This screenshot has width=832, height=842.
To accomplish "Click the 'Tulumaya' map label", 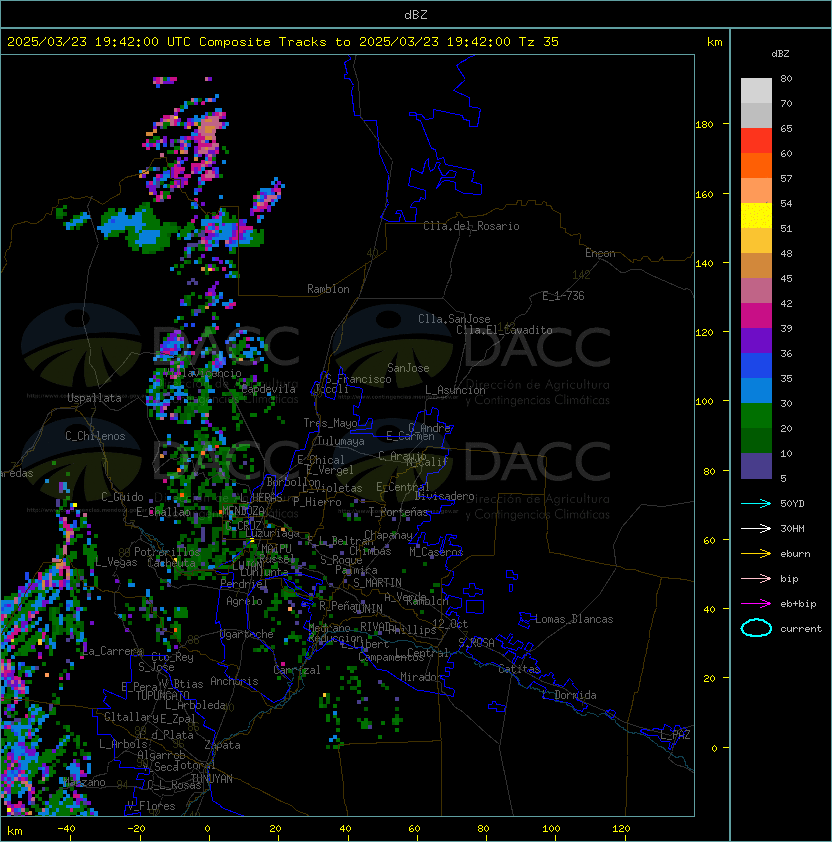I will point(341,441).
